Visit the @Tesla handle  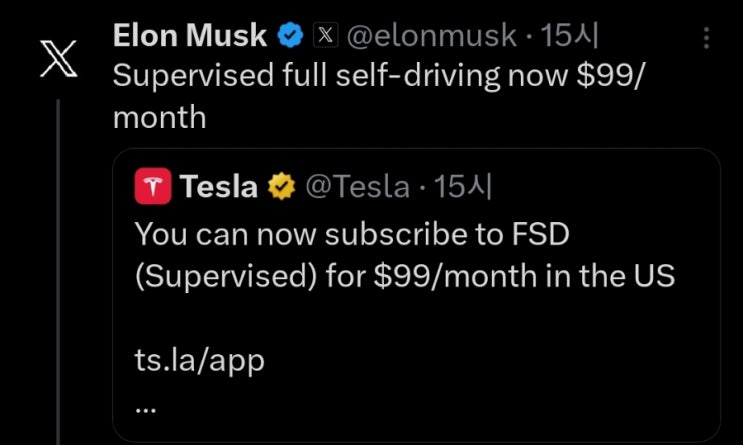[x=357, y=186]
